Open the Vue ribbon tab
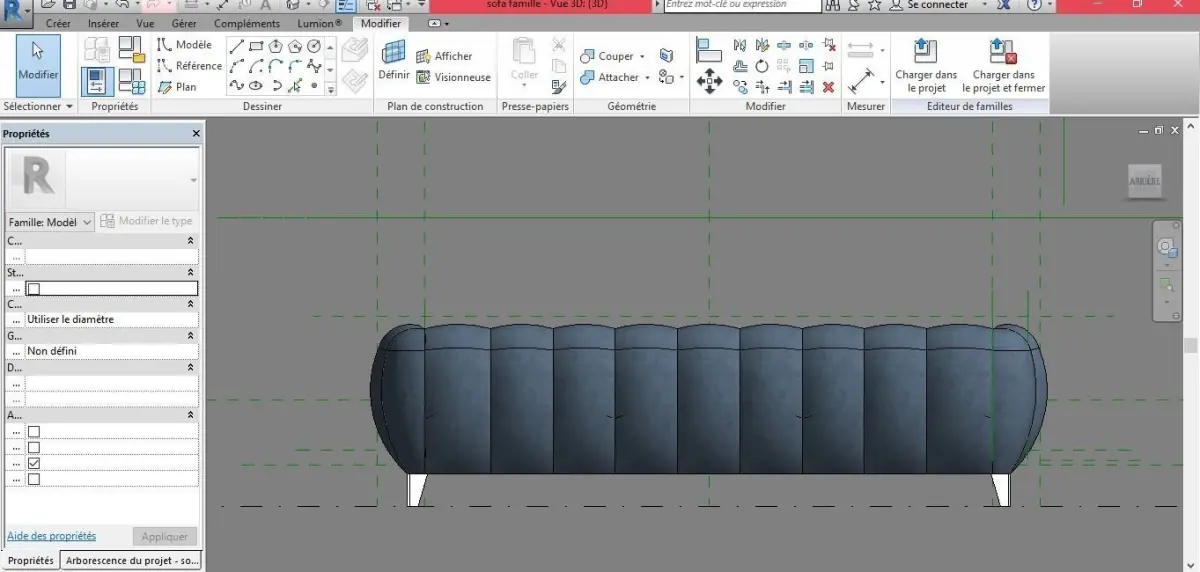1200x572 pixels. coord(146,23)
